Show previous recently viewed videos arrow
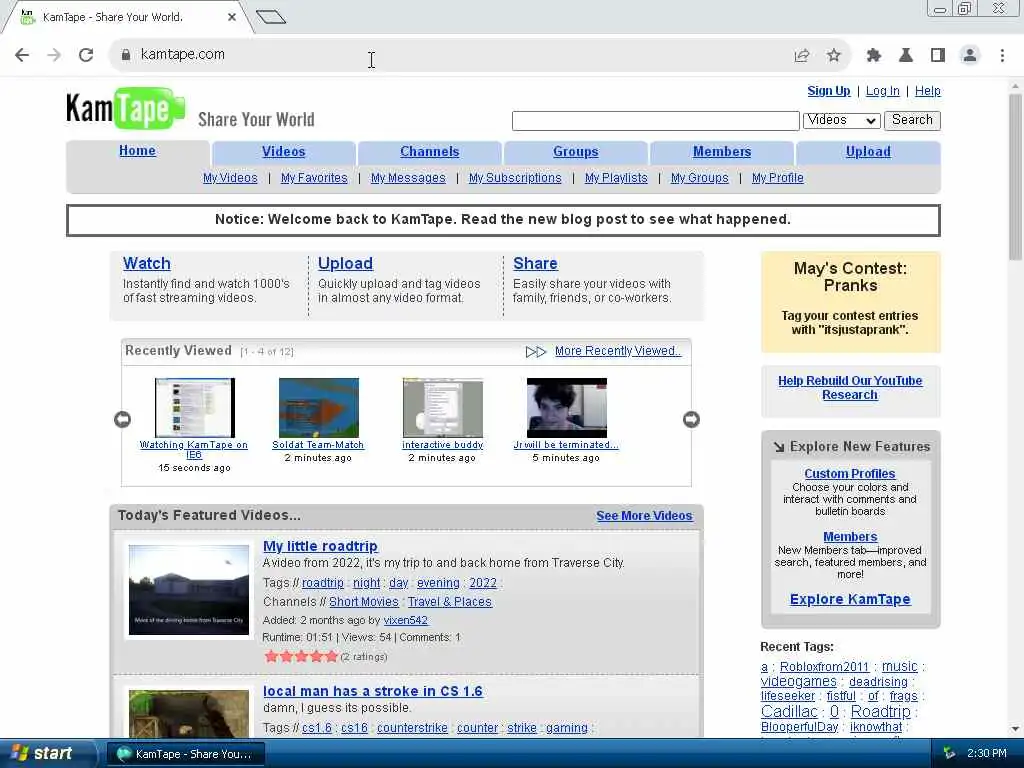The image size is (1024, 768). point(122,419)
